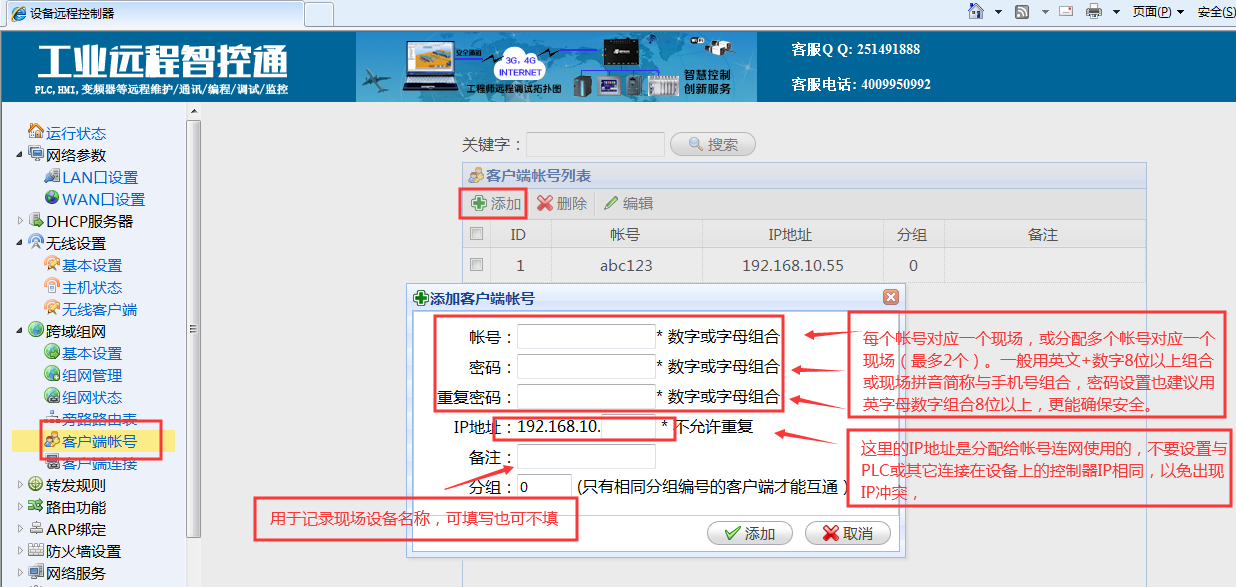Open LAN口设置 in the sidebar
Screen dimensions: 1236x587
(x=99, y=177)
